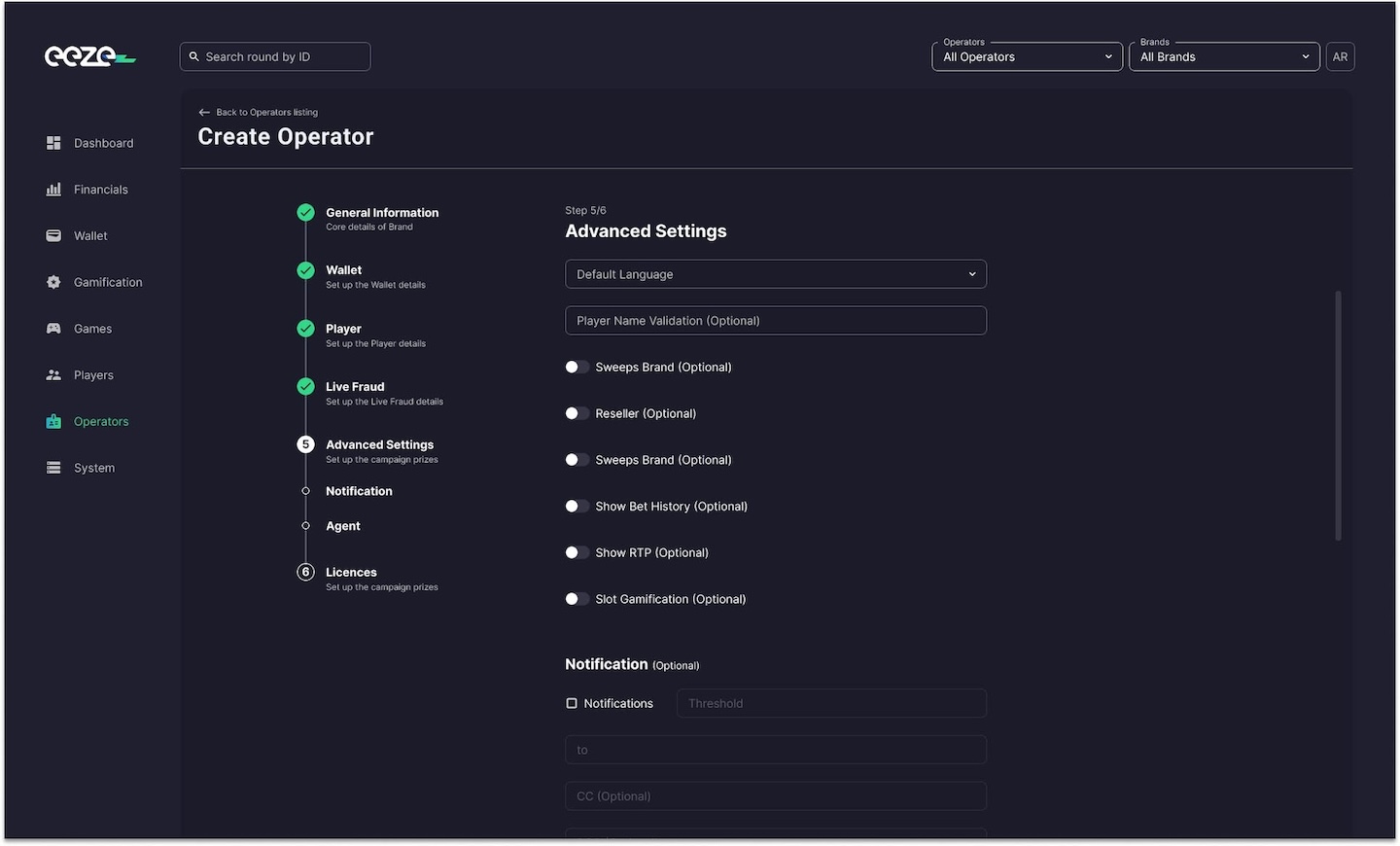The image size is (1400, 846).
Task: Click the Financials bar chart icon
Action: point(53,190)
